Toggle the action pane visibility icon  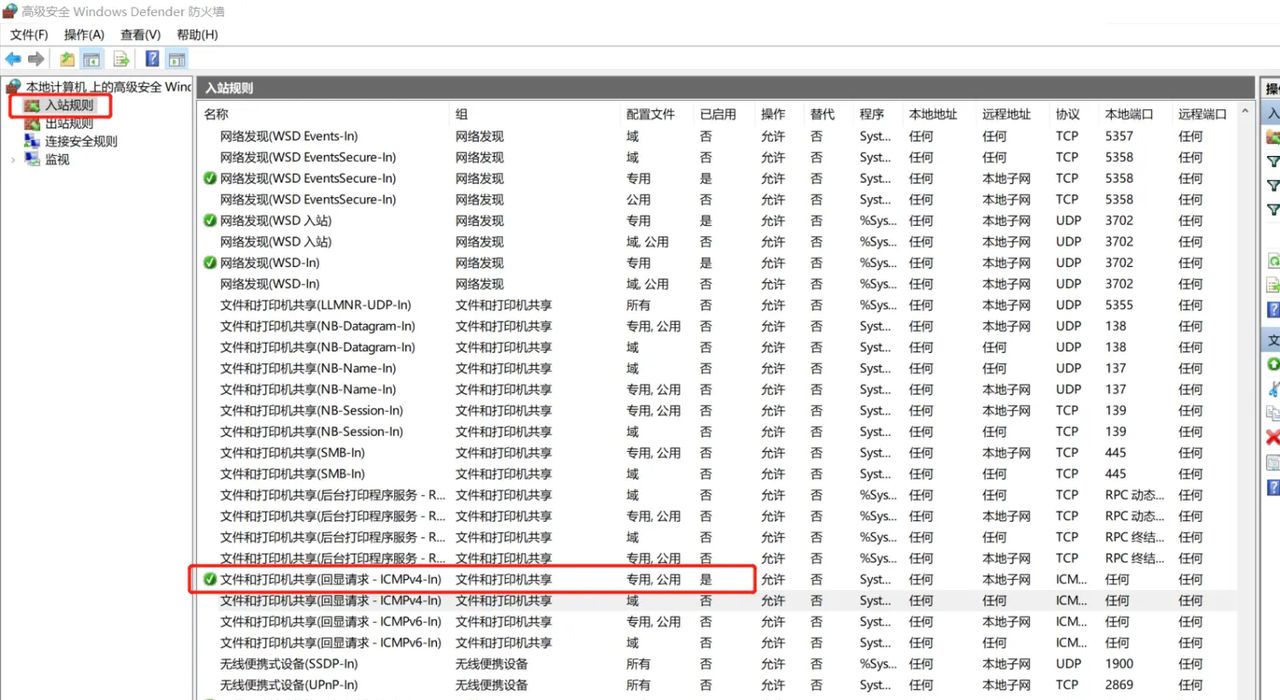pyautogui.click(x=176, y=58)
